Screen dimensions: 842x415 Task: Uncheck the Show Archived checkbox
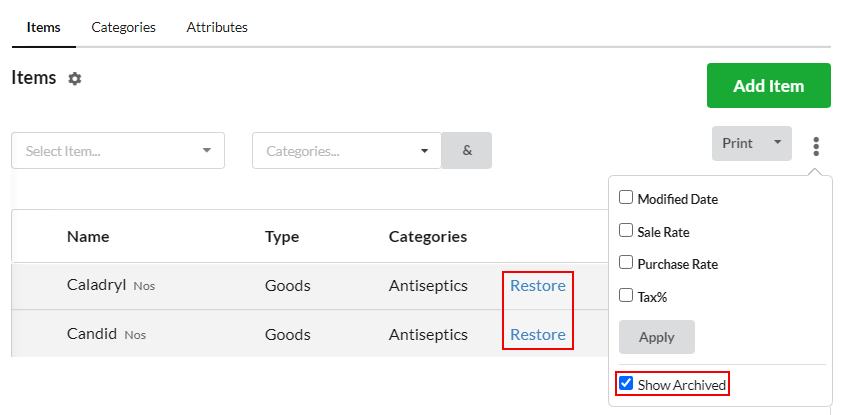[x=626, y=383]
